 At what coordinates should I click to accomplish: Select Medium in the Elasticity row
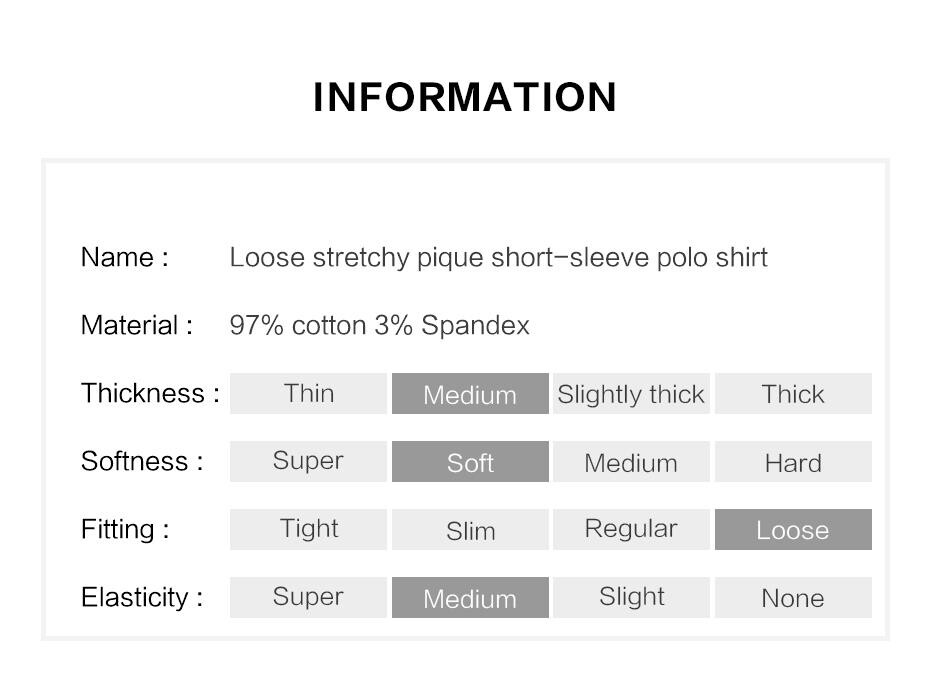coord(470,597)
